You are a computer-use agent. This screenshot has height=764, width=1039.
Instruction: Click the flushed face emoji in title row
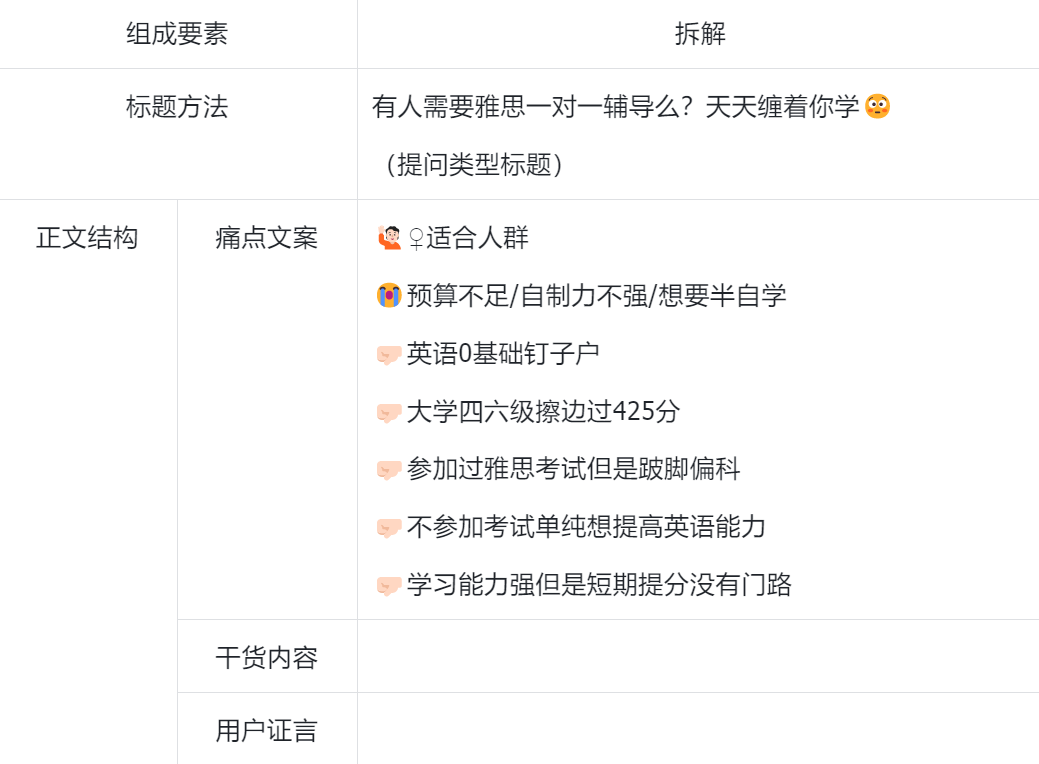point(877,106)
